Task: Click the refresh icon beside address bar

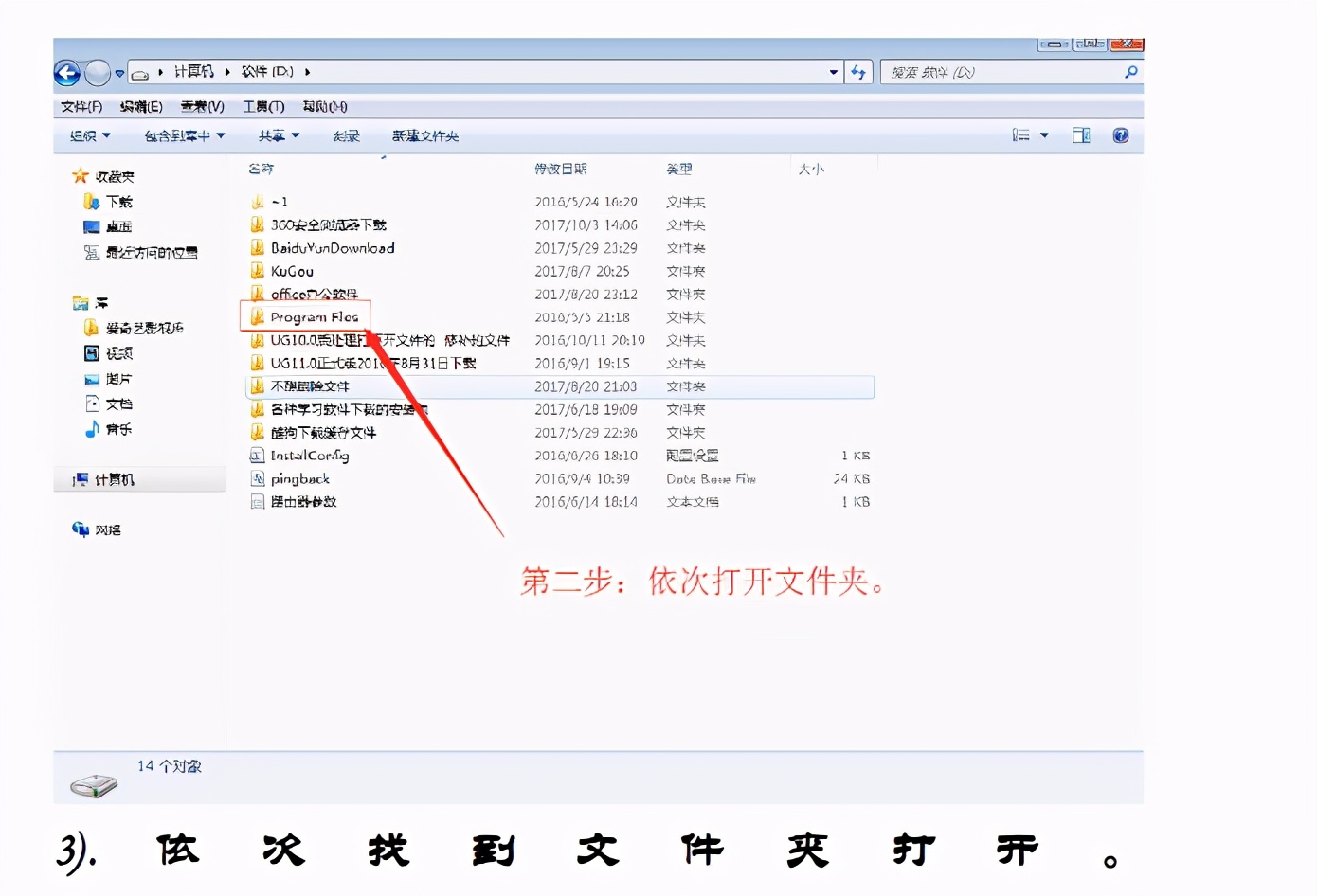Action: pos(858,72)
